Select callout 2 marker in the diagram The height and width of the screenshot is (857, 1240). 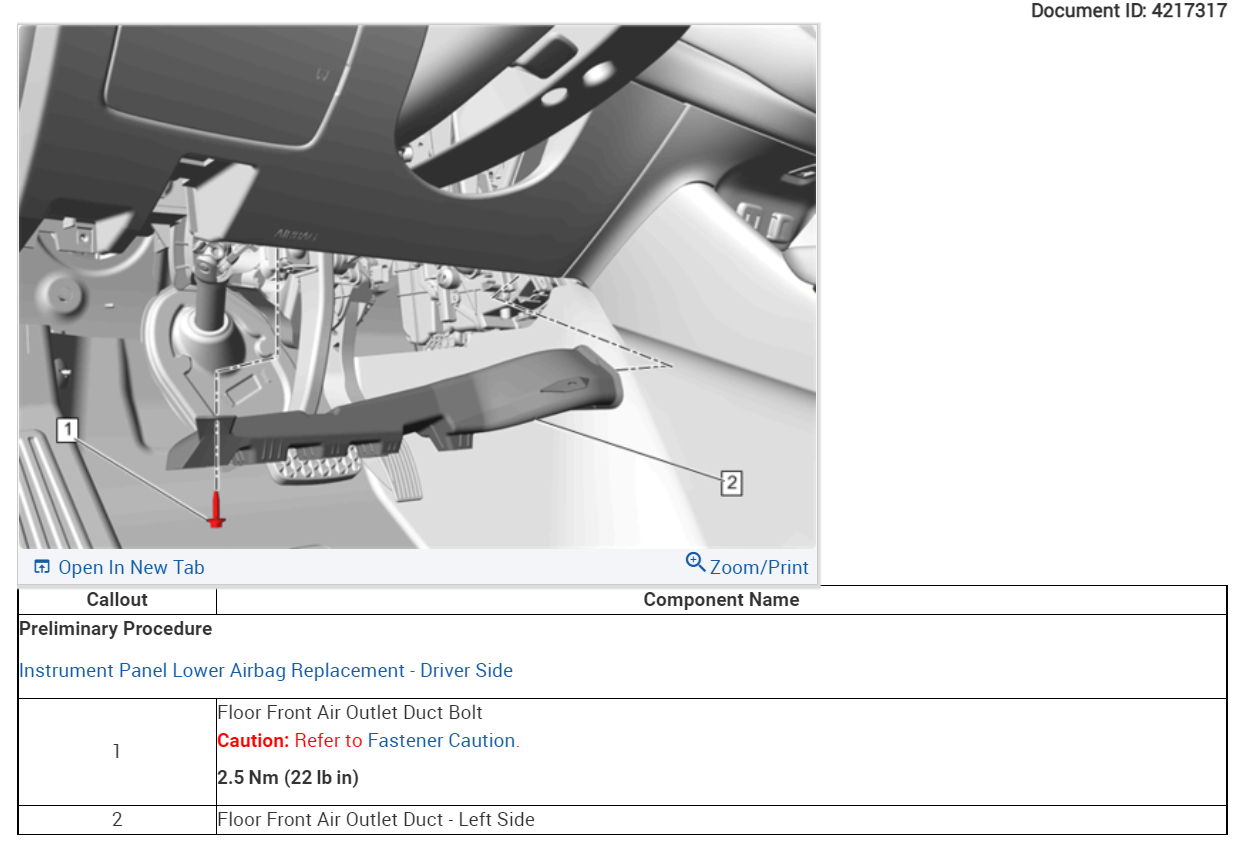coord(731,481)
